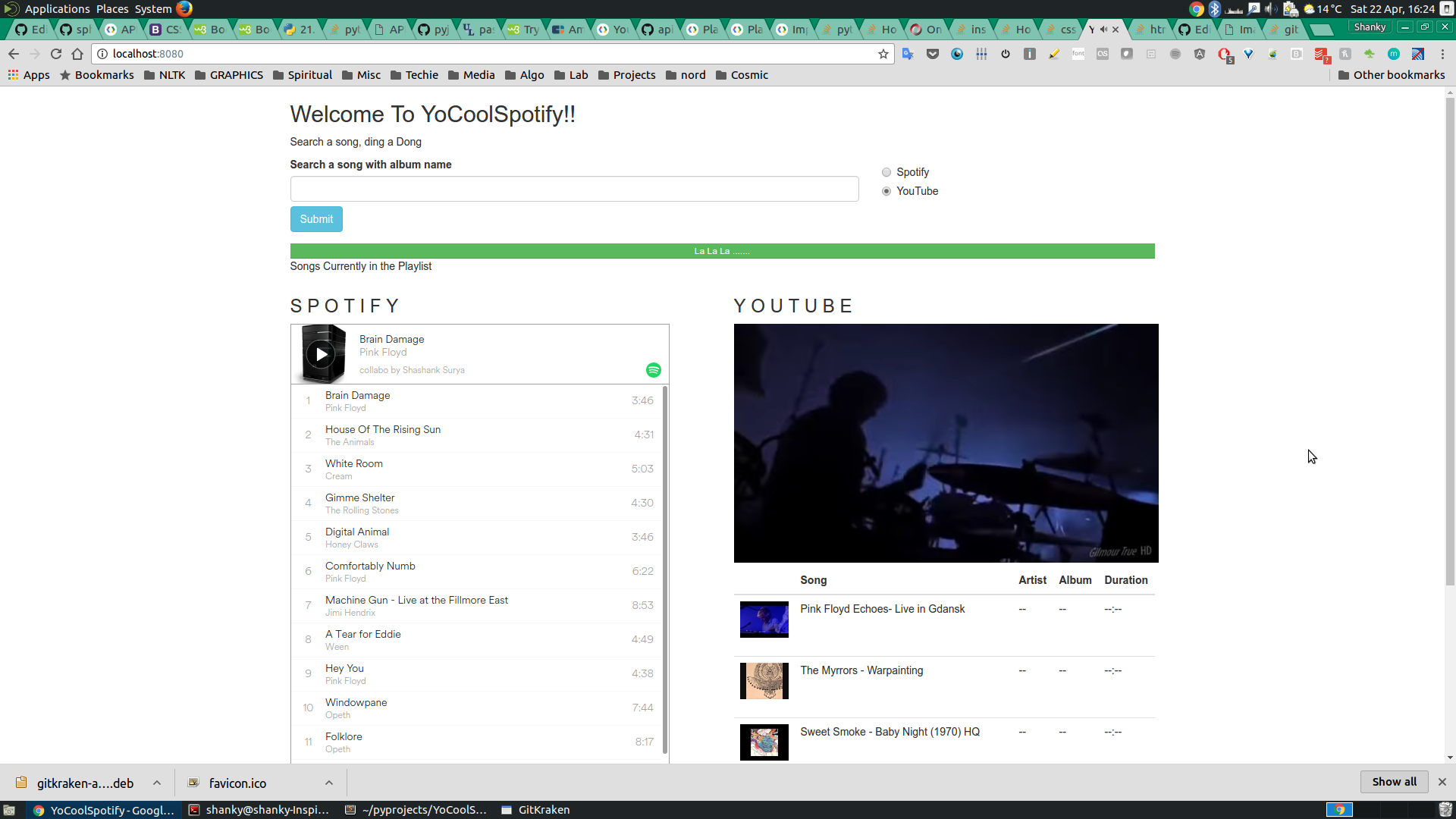Screen dimensions: 1456x819
Task: Open the Apps shortcut in bookmarks bar
Action: 29,75
